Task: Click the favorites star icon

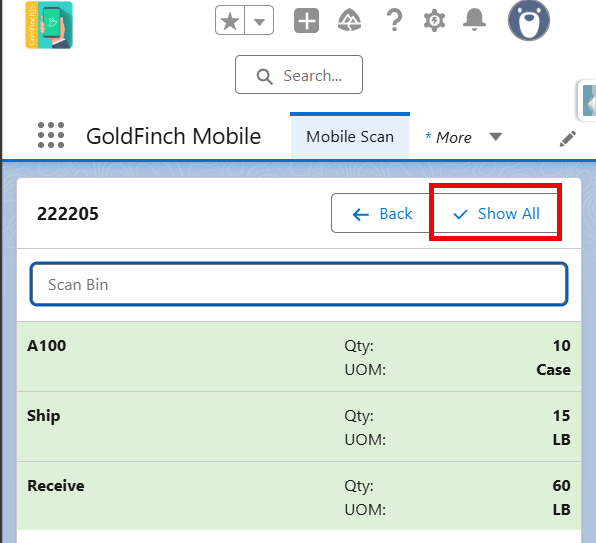Action: [230, 21]
